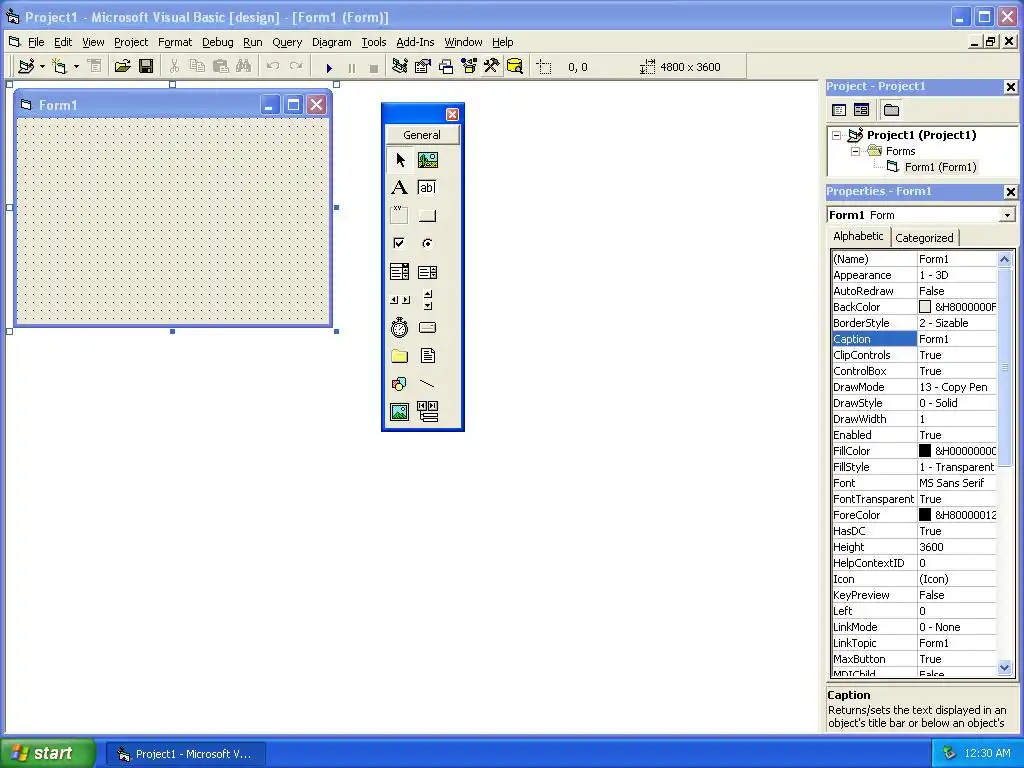Open the Form1 object dropdown in Properties
This screenshot has height=768, width=1024.
tap(1008, 215)
